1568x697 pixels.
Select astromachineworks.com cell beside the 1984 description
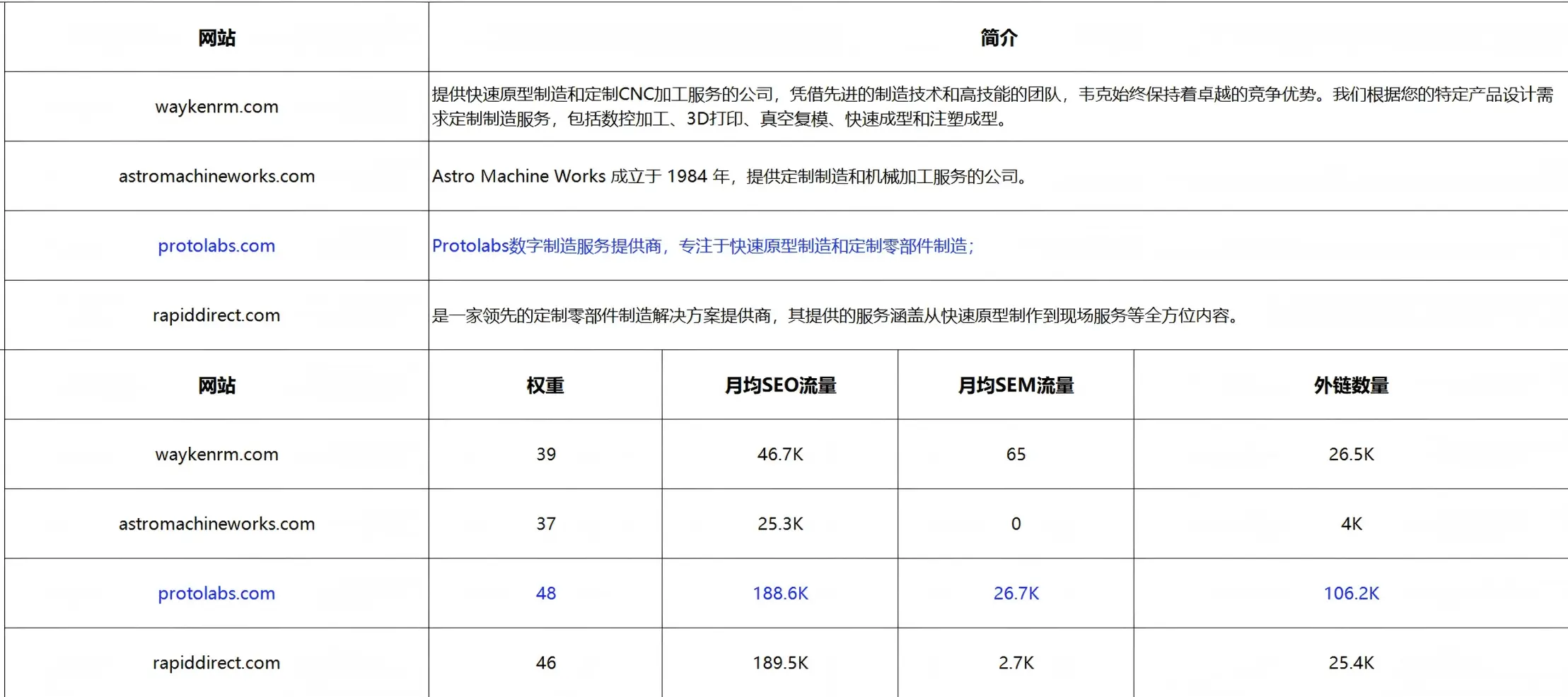pos(216,176)
